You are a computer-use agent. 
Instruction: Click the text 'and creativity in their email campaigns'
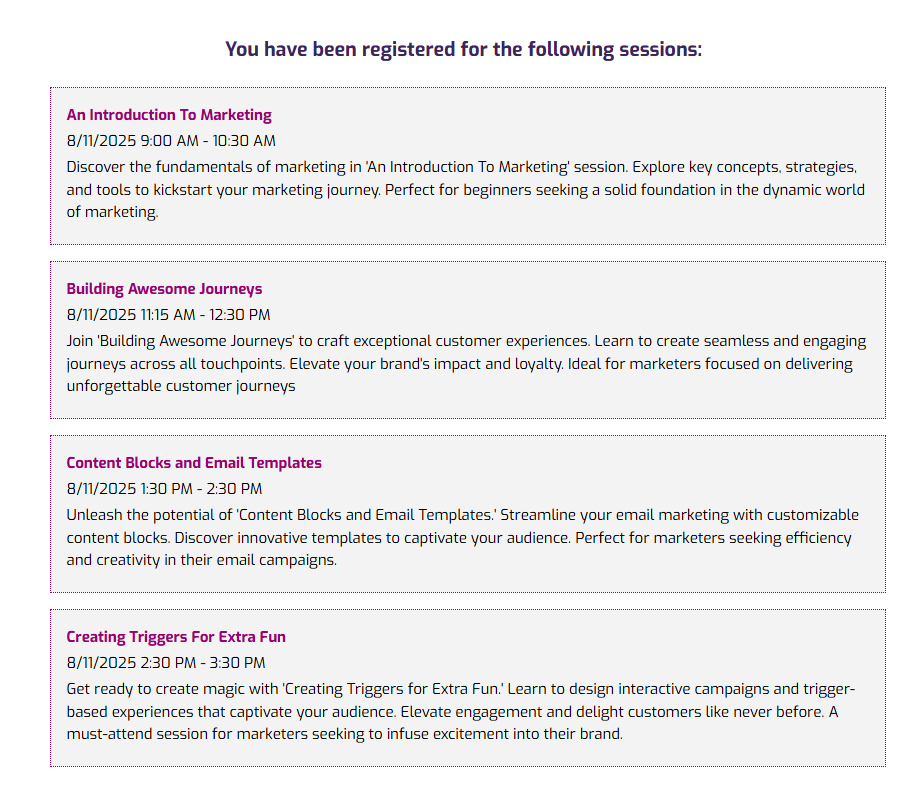pos(202,560)
